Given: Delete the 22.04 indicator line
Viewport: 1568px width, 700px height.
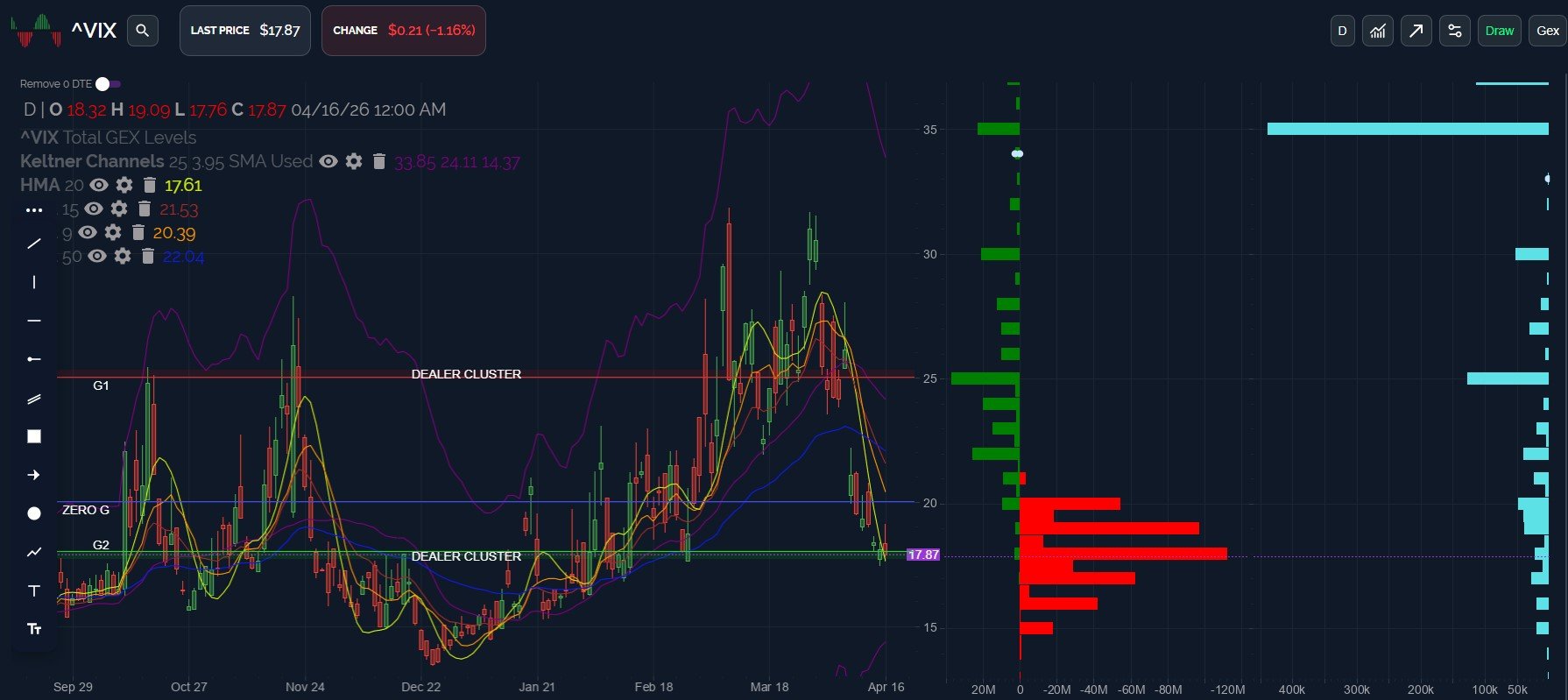Looking at the screenshot, I should point(147,256).
